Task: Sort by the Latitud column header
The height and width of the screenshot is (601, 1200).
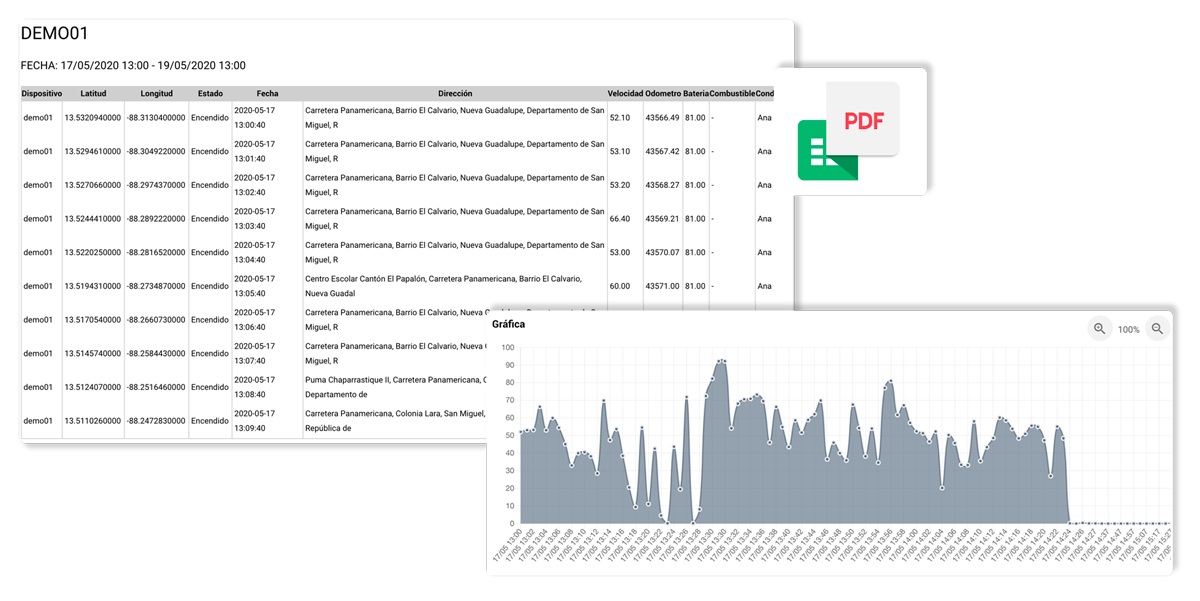Action: (93, 94)
